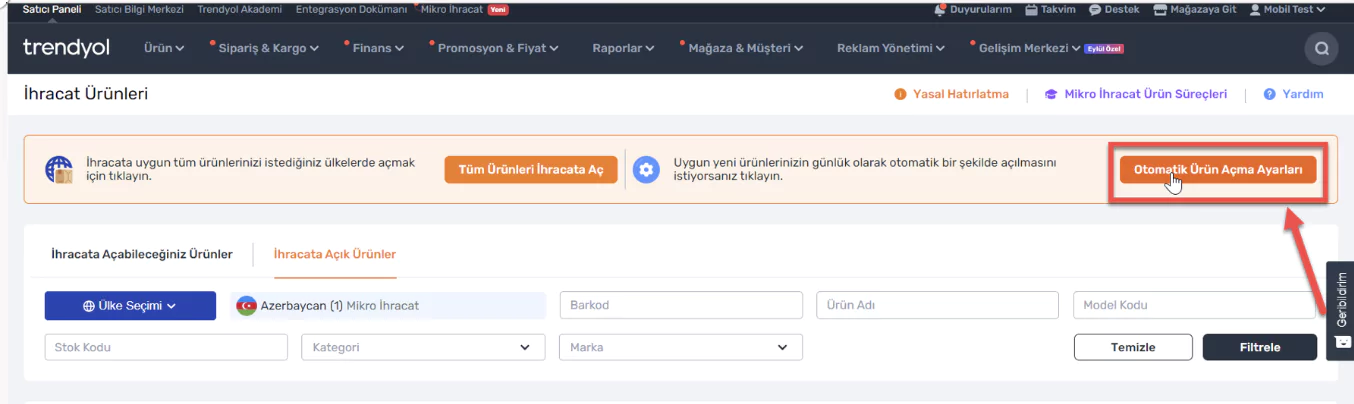Expand the Raporlar menu

[x=623, y=48]
